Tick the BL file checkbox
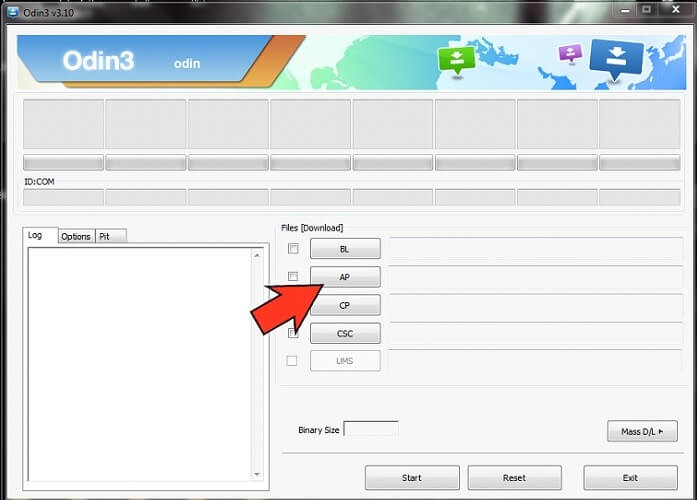697x500 pixels. [x=293, y=248]
